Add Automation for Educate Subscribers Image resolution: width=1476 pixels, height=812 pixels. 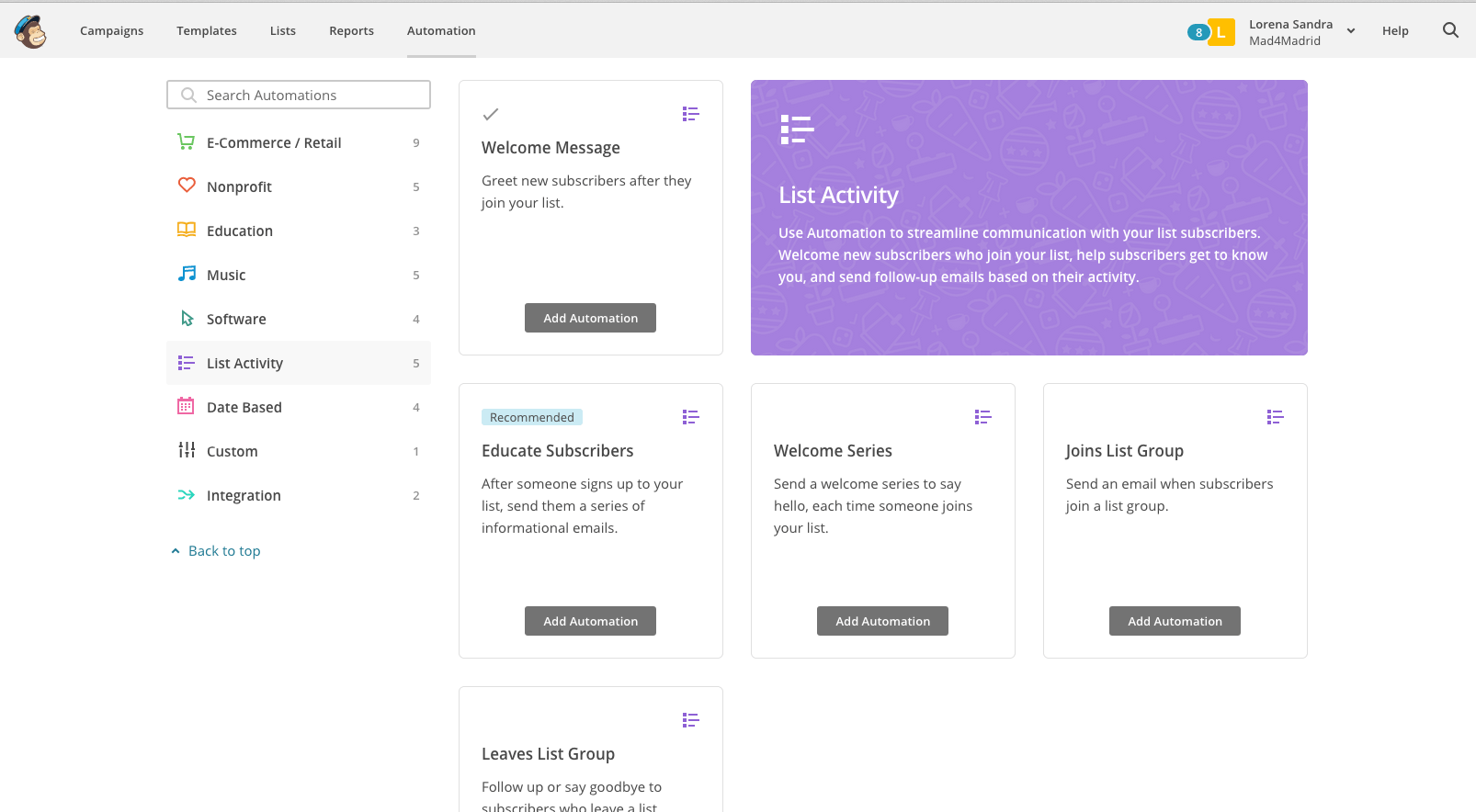click(x=590, y=621)
